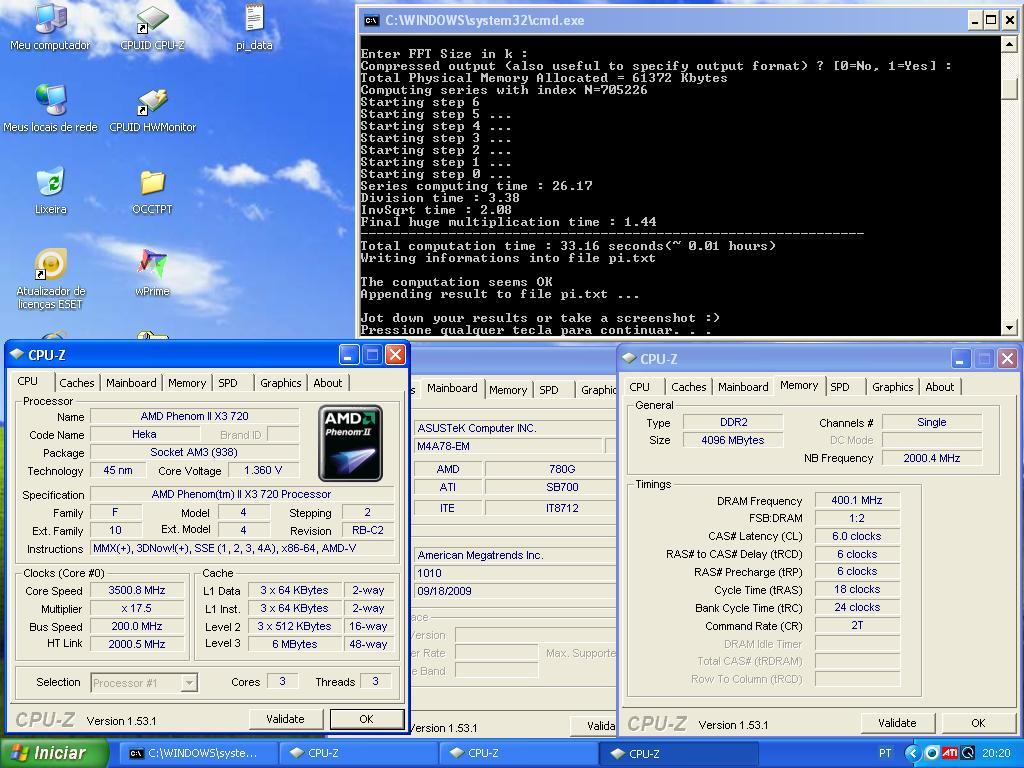This screenshot has height=768, width=1024.
Task: Open Graphics tab in right CPU-Z window
Action: [893, 387]
